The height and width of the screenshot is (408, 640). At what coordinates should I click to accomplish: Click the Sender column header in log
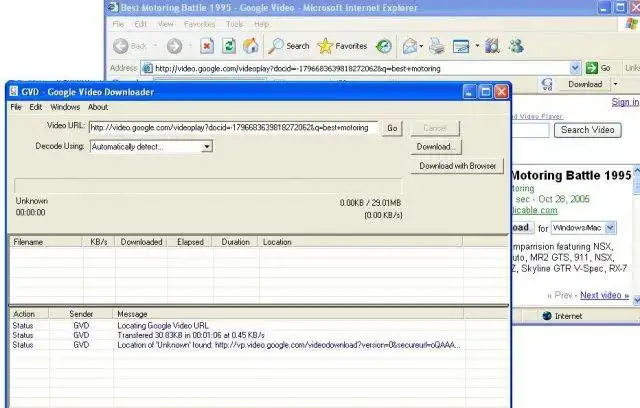[81, 314]
